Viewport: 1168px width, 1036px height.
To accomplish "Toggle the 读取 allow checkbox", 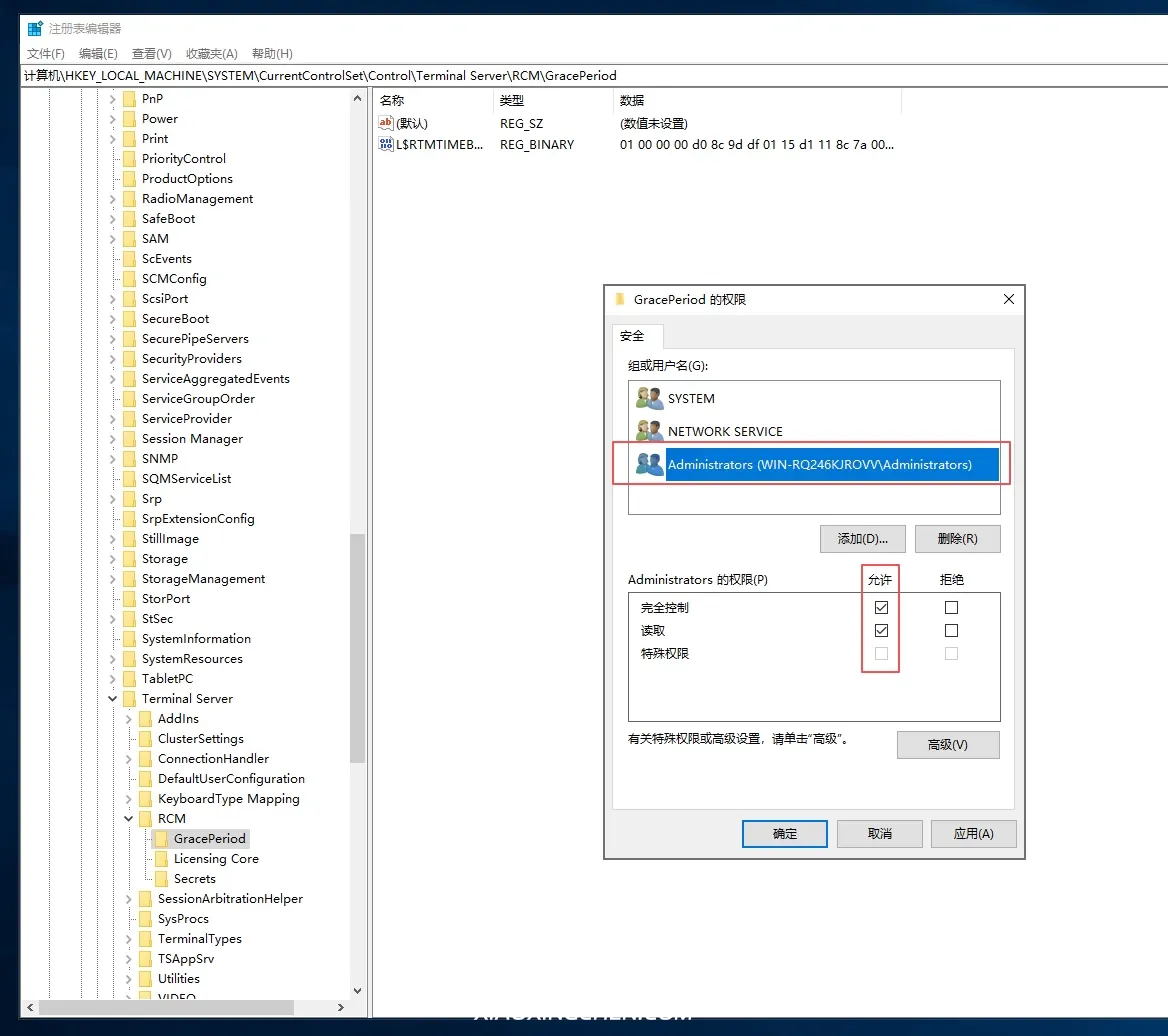I will click(881, 631).
